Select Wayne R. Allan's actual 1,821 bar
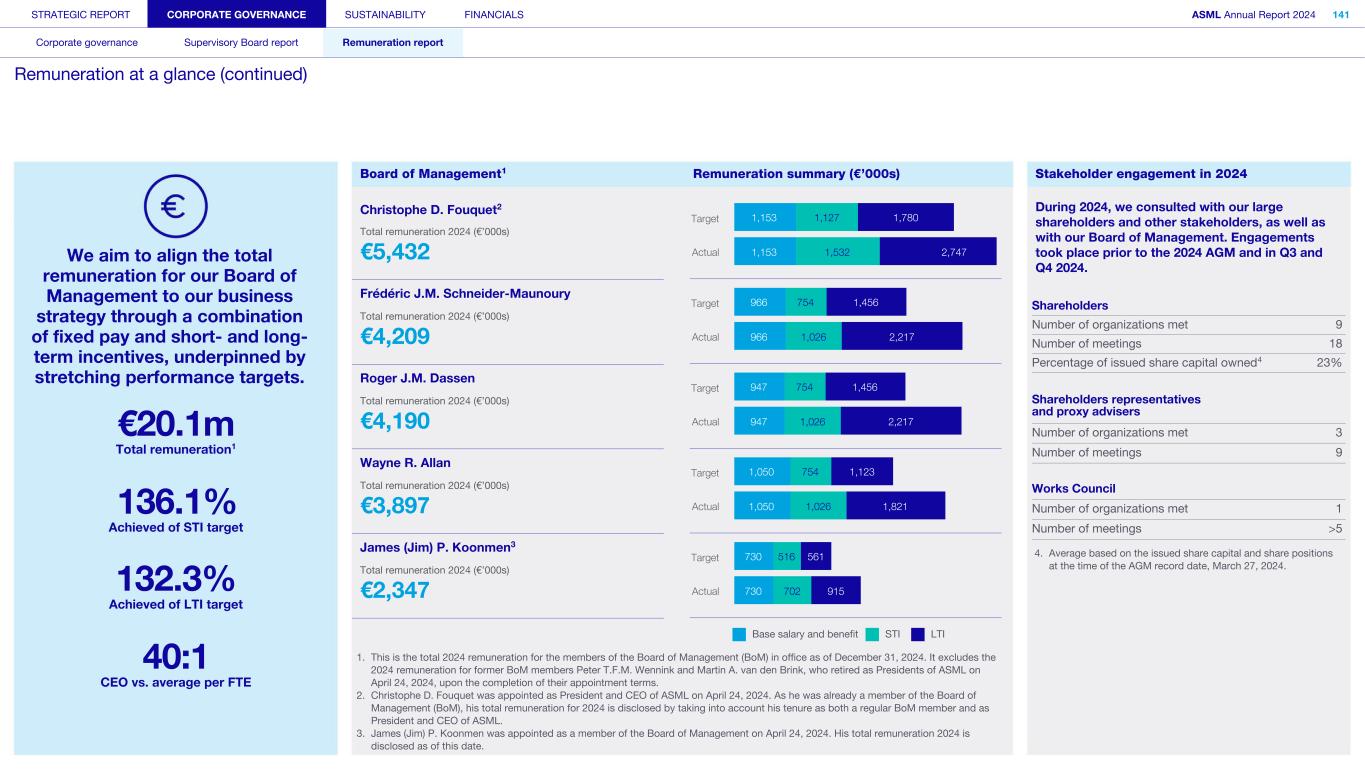1365x769 pixels. 895,506
